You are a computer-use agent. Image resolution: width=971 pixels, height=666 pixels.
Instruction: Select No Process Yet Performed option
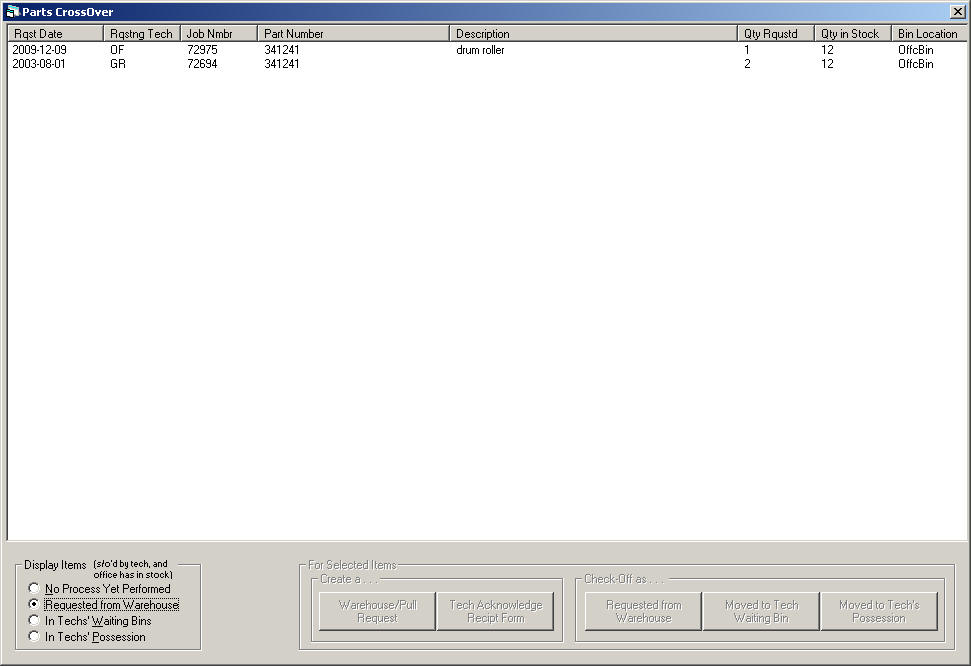(x=35, y=589)
